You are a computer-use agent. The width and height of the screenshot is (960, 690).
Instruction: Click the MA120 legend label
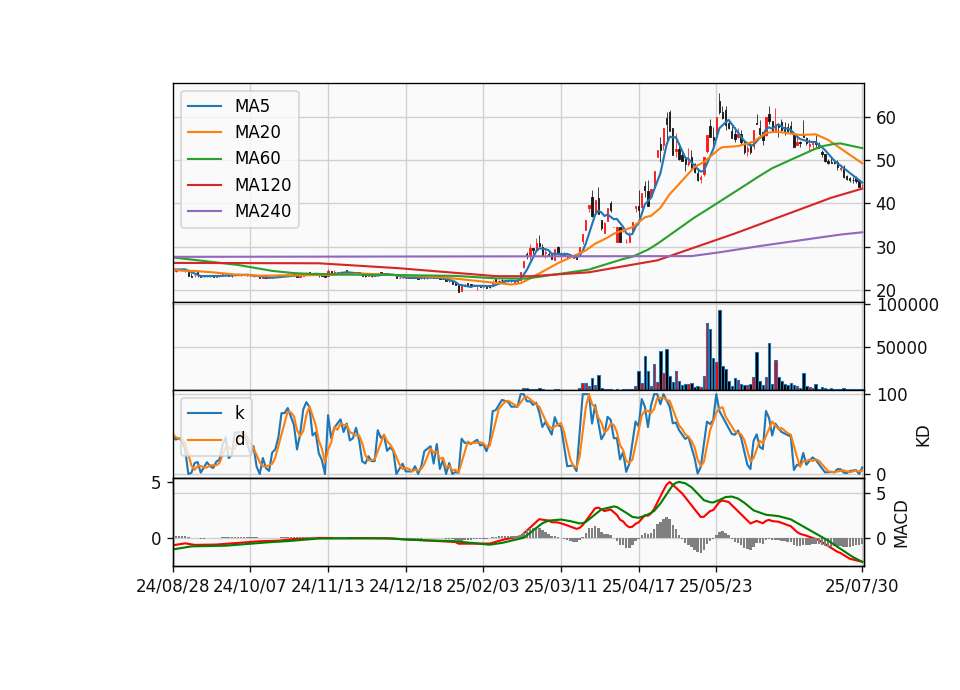tap(263, 185)
